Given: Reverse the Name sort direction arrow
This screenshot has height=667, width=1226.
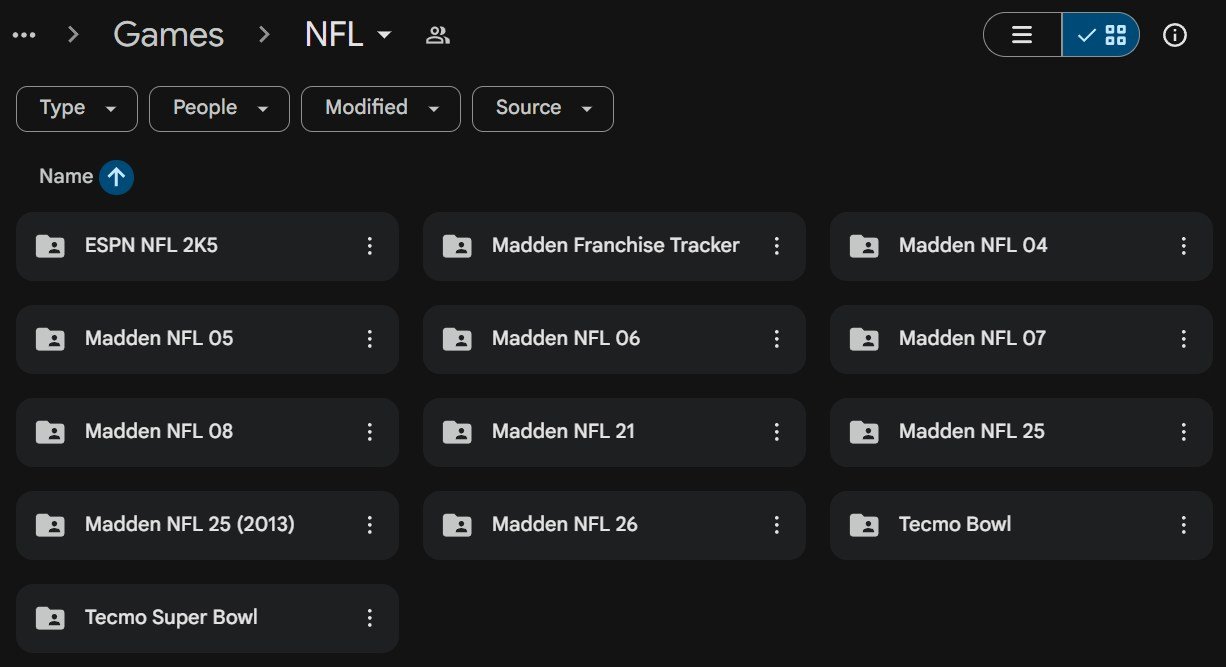Looking at the screenshot, I should [116, 177].
